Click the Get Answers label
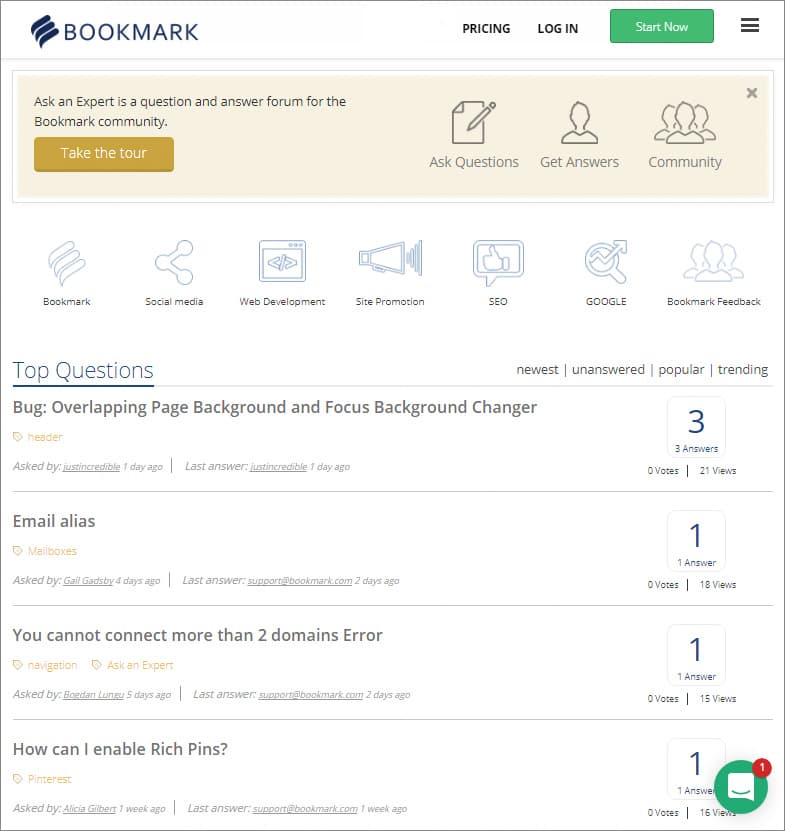Screen dimensions: 785x831 tap(579, 162)
